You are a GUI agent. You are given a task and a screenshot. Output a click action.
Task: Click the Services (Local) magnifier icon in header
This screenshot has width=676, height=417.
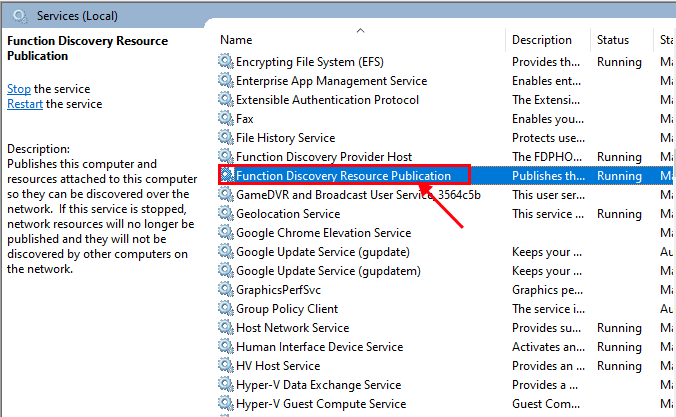[19, 16]
